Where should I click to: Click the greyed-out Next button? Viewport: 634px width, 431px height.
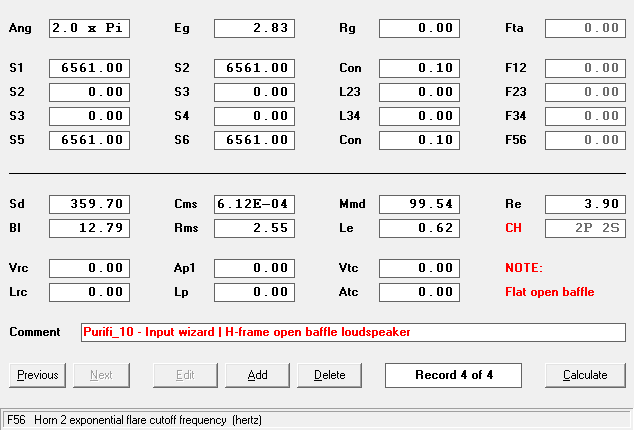[101, 375]
